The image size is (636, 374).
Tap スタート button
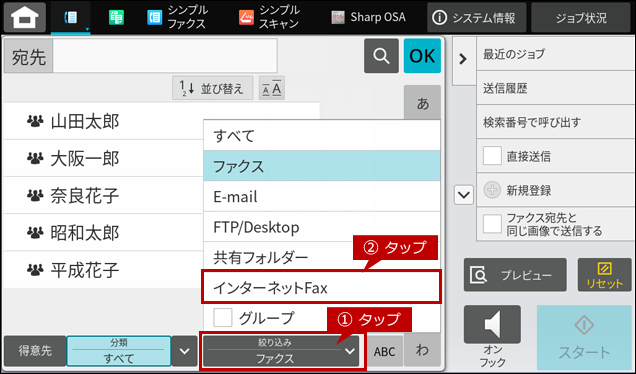point(584,337)
